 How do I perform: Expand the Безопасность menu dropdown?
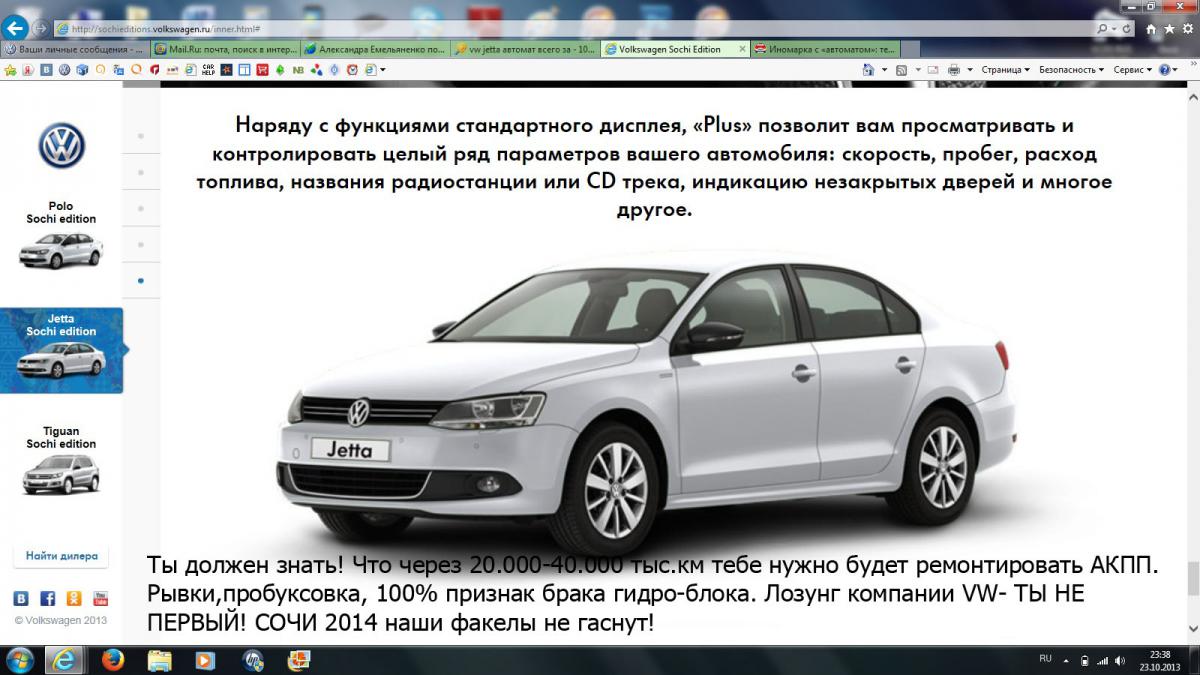pyautogui.click(x=1071, y=70)
